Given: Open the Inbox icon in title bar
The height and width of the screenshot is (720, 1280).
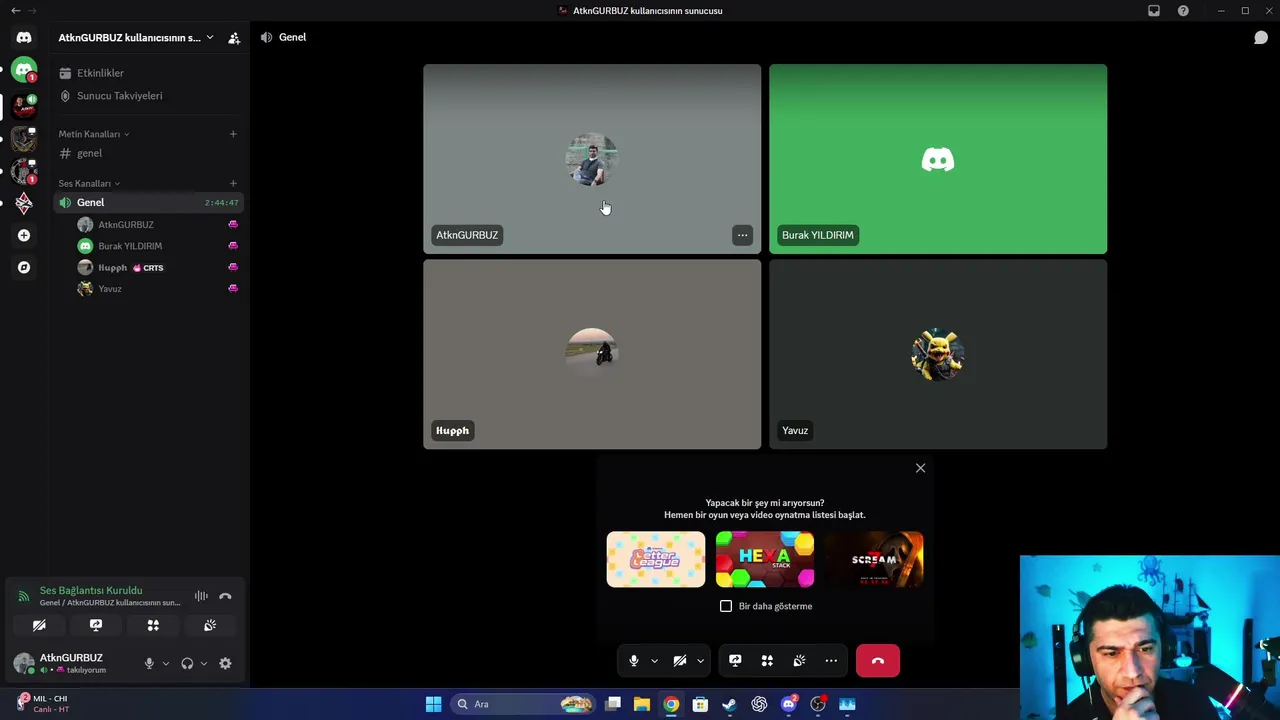Looking at the screenshot, I should [1154, 11].
